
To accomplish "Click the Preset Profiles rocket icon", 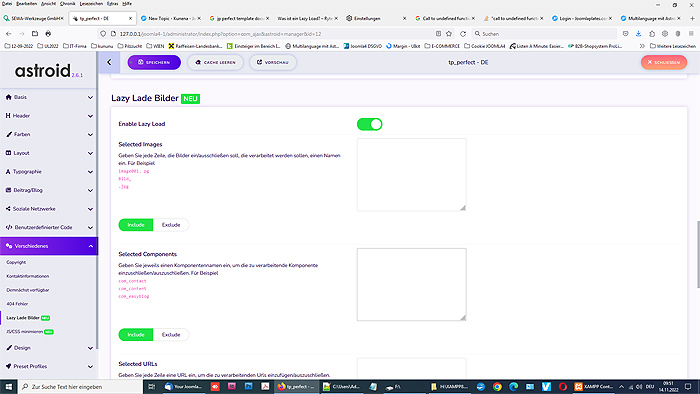I will [x=8, y=366].
